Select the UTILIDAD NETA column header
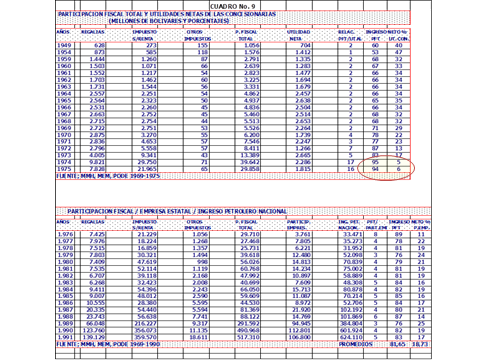 click(298, 35)
